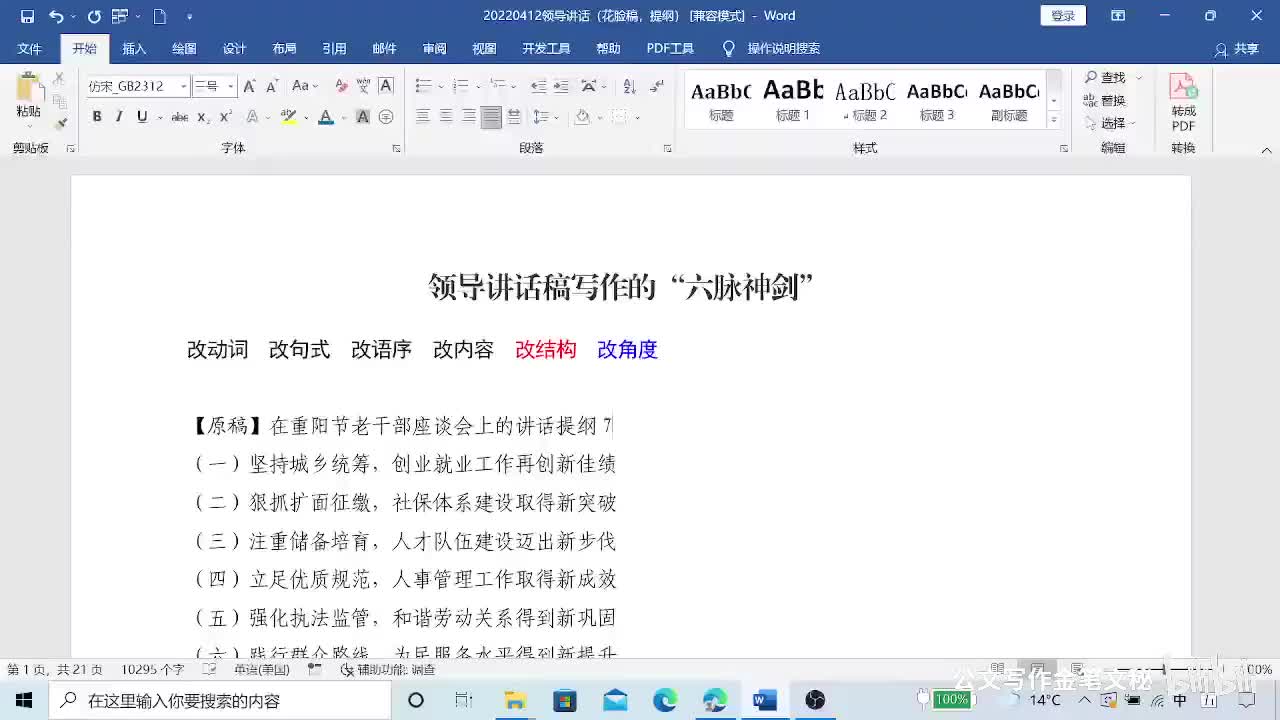Toggle justify alignment

(491, 117)
